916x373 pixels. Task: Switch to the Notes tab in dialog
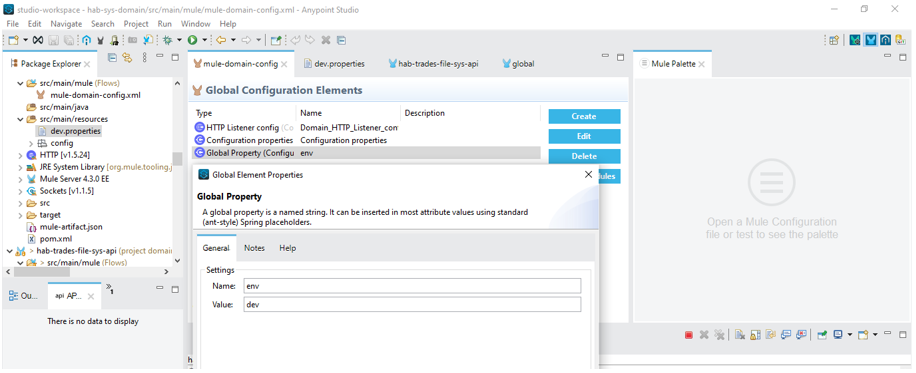tap(254, 248)
